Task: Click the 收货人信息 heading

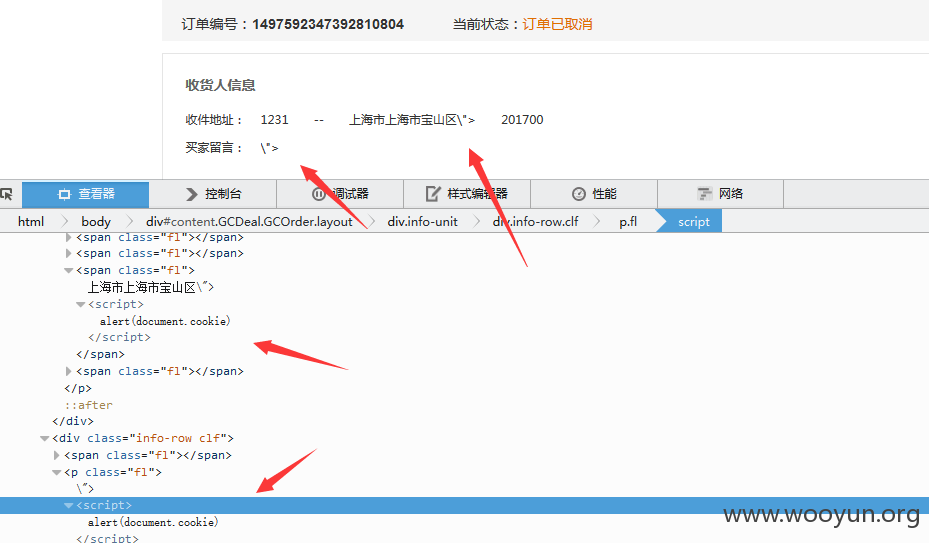Action: click(220, 85)
